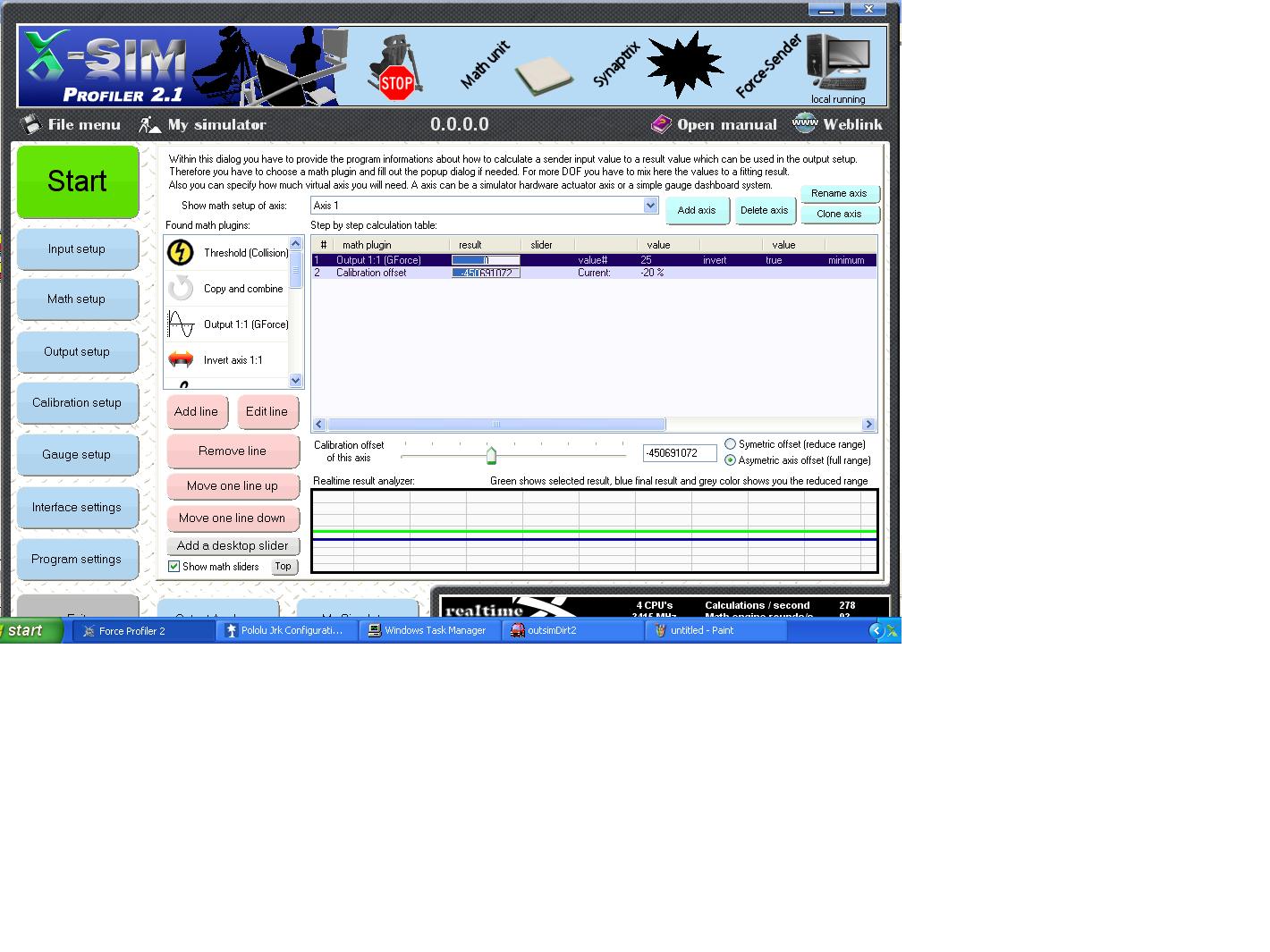1270x952 pixels.
Task: Expand hidden tray icons arrow
Action: [x=876, y=630]
